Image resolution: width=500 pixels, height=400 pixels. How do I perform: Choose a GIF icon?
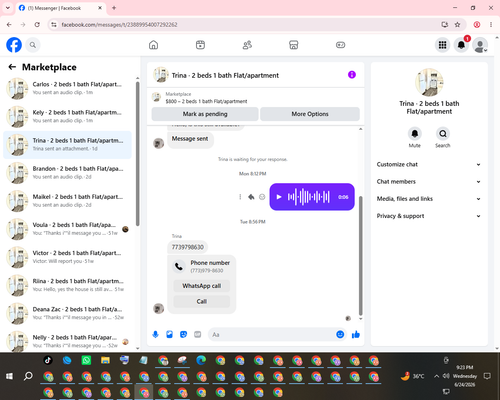pyautogui.click(x=198, y=334)
